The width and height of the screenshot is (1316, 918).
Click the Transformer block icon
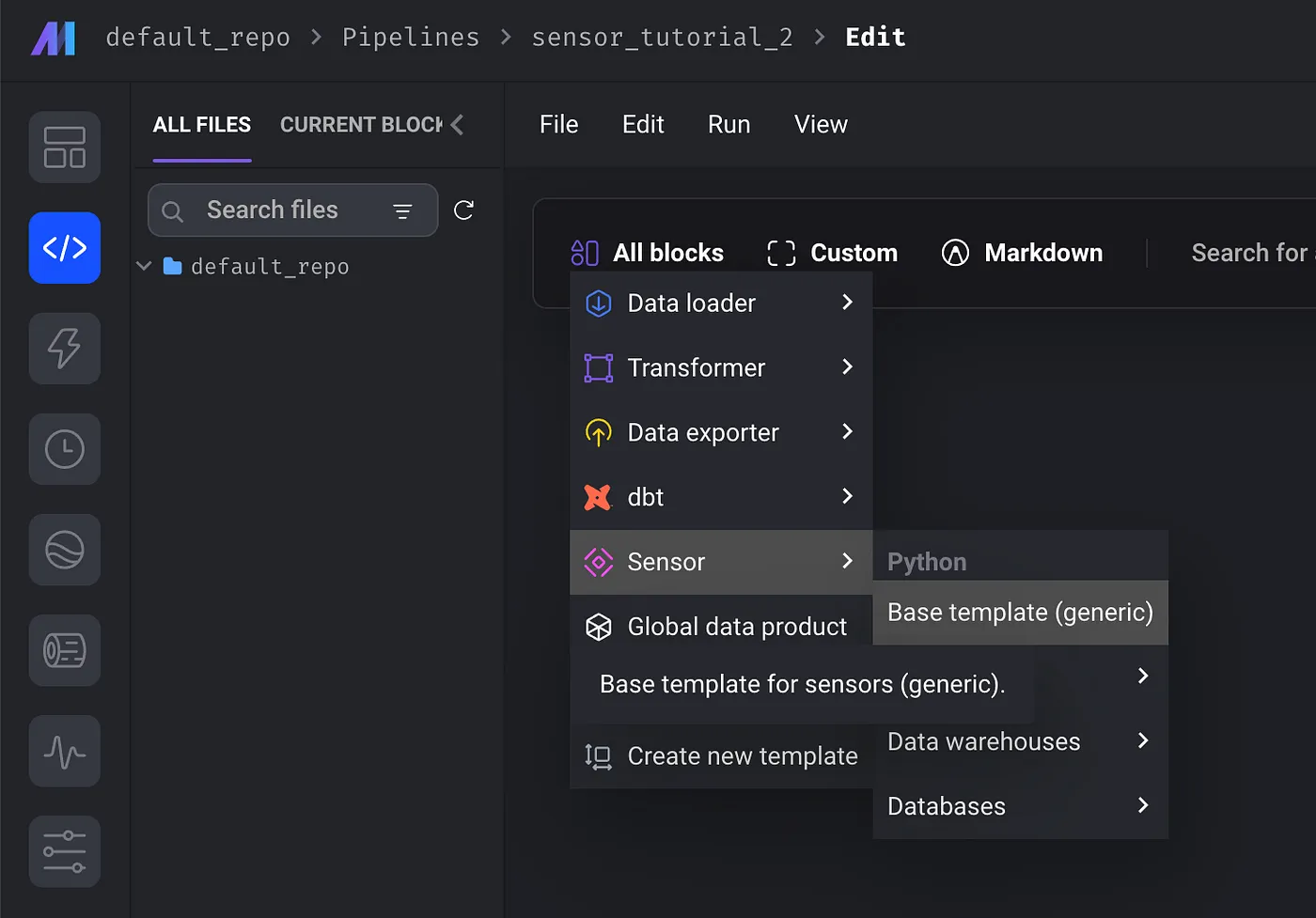599,368
